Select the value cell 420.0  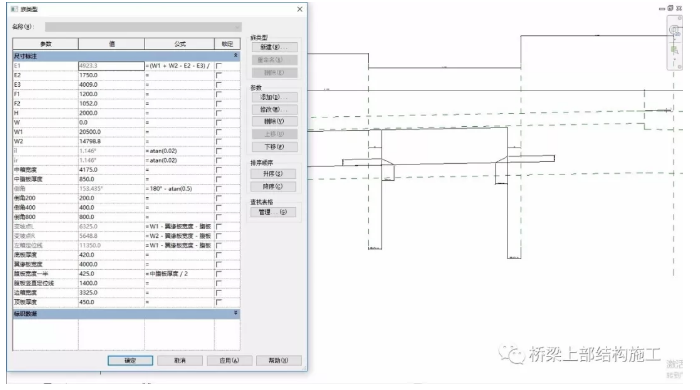[x=111, y=255]
